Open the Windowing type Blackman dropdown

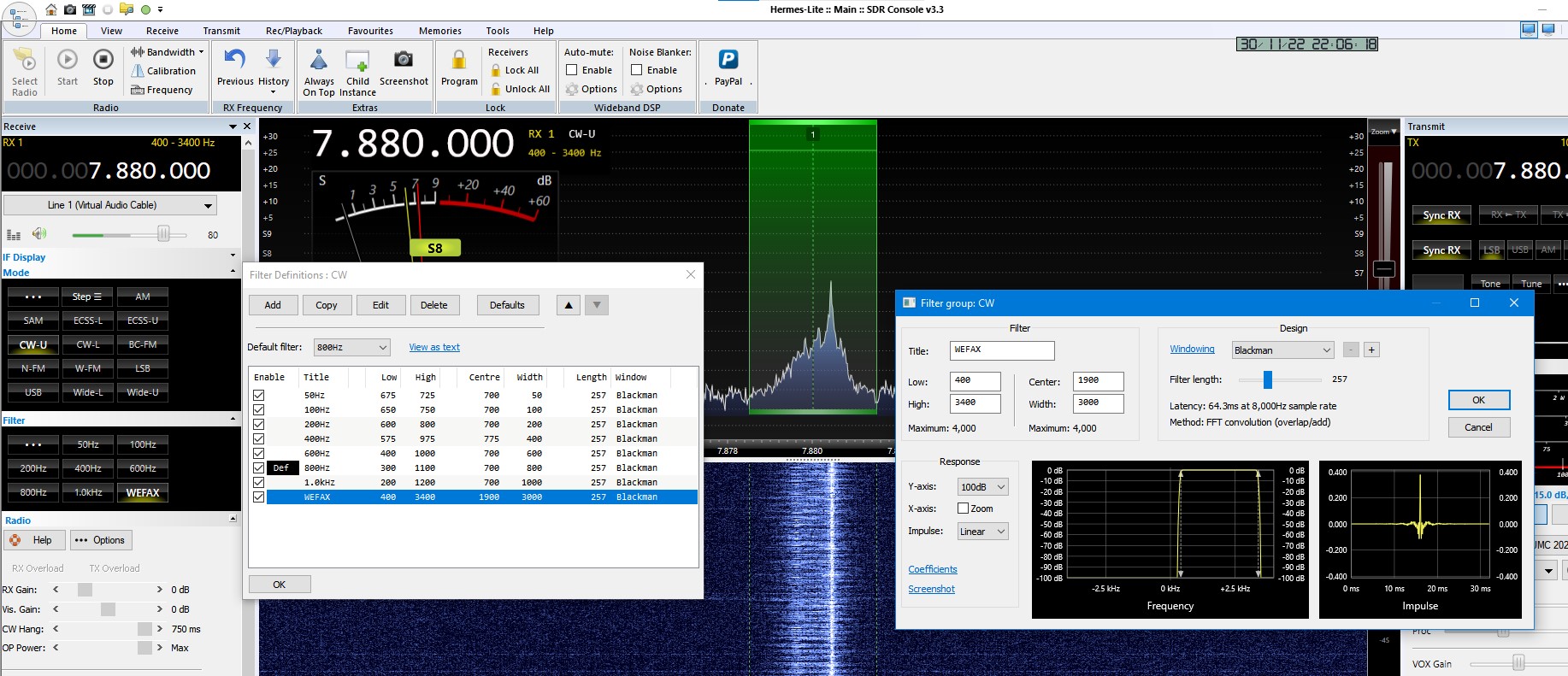click(1282, 350)
